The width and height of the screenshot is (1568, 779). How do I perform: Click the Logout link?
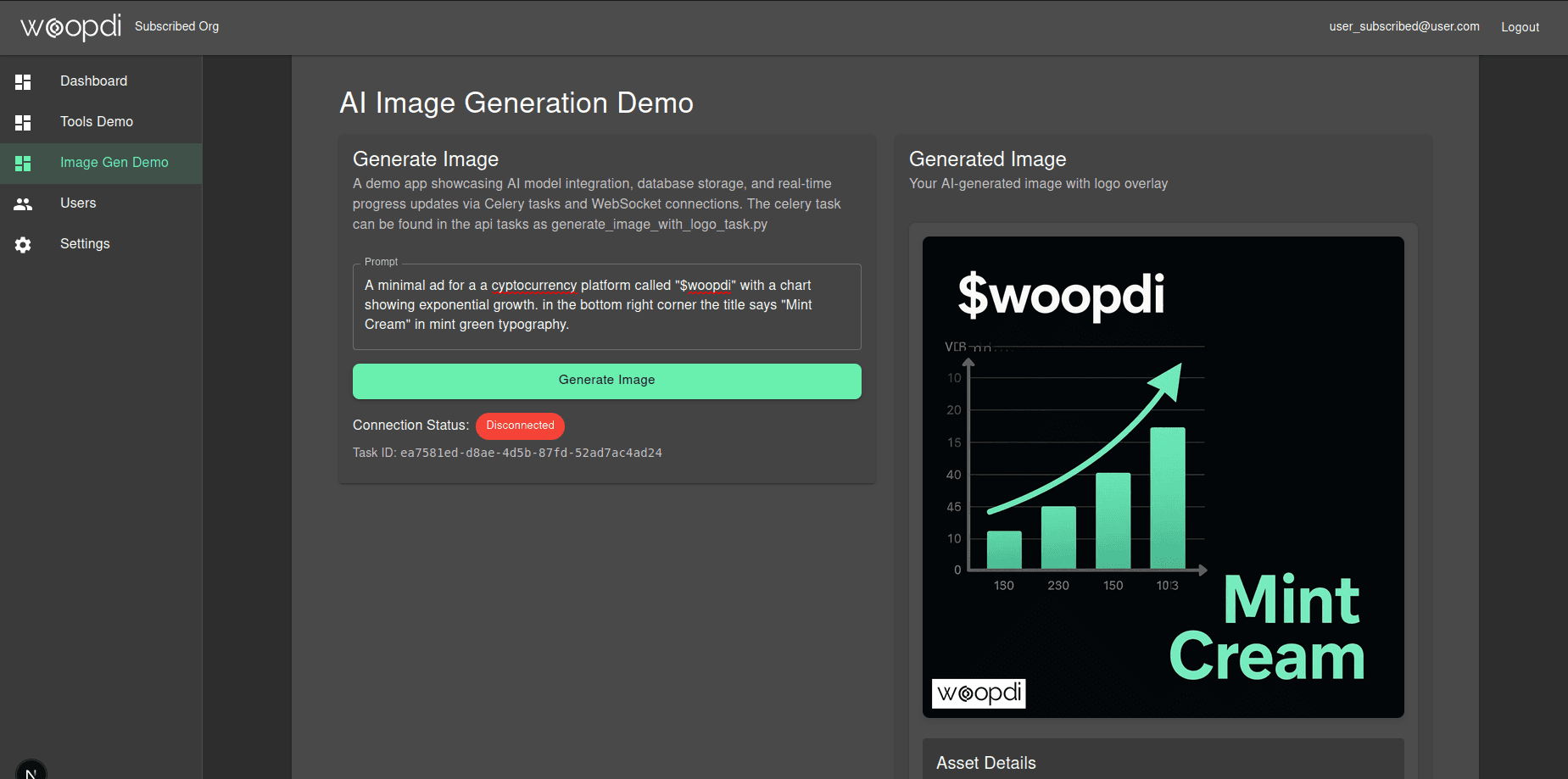[1520, 27]
